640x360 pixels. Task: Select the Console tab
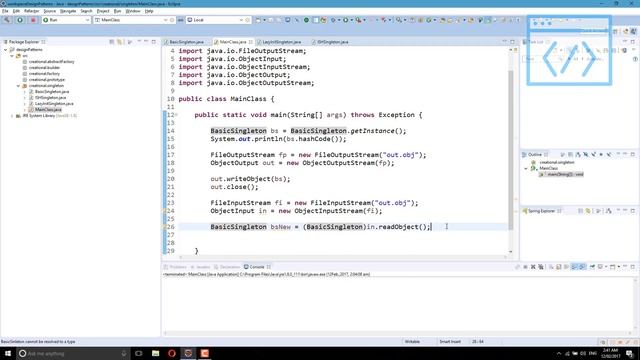257,267
